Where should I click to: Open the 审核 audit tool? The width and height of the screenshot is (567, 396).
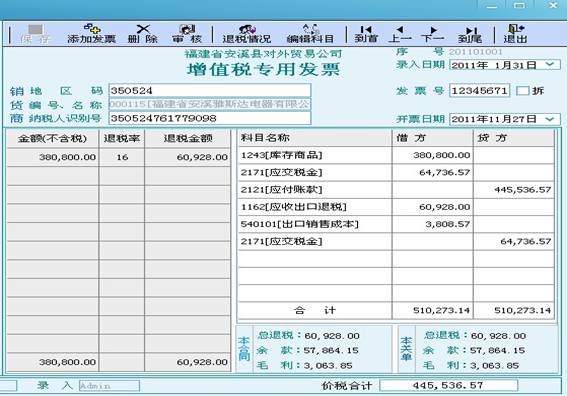pyautogui.click(x=187, y=34)
